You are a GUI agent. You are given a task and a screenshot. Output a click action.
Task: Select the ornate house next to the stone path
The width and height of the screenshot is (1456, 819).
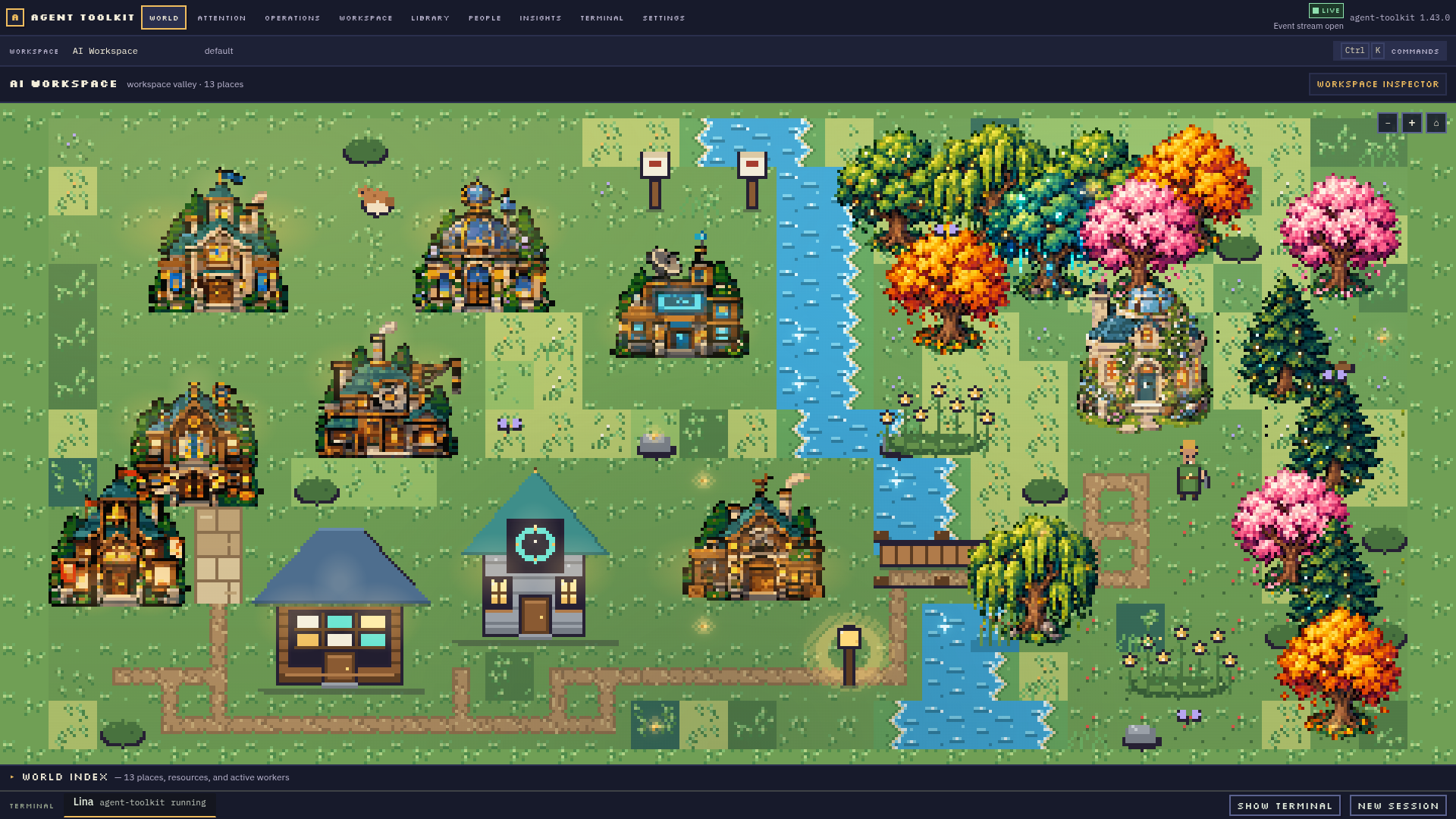(x=196, y=444)
